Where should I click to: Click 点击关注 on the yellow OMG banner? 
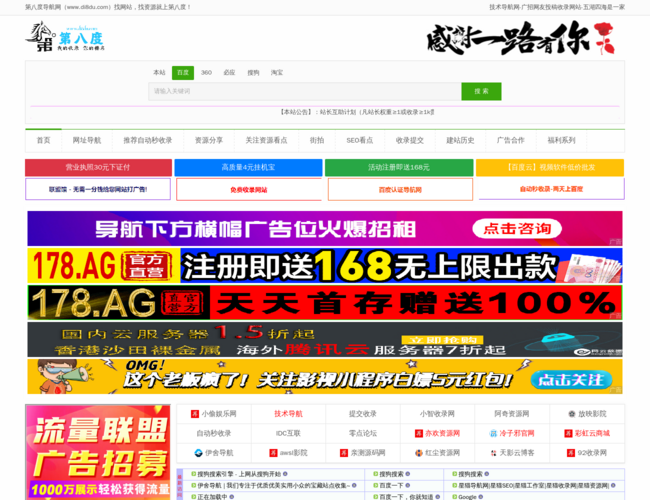click(571, 380)
